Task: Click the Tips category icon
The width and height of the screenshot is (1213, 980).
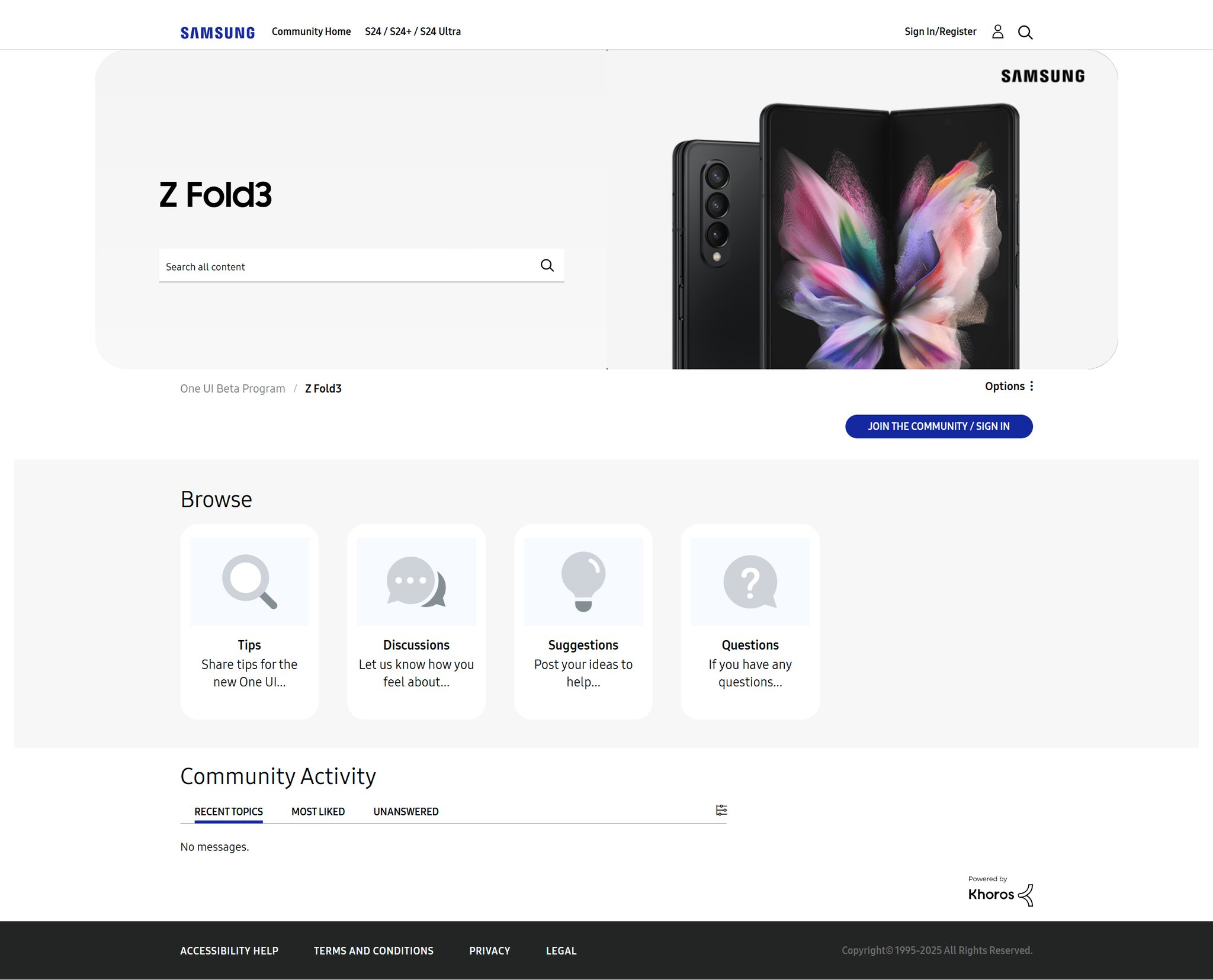Action: pyautogui.click(x=249, y=581)
